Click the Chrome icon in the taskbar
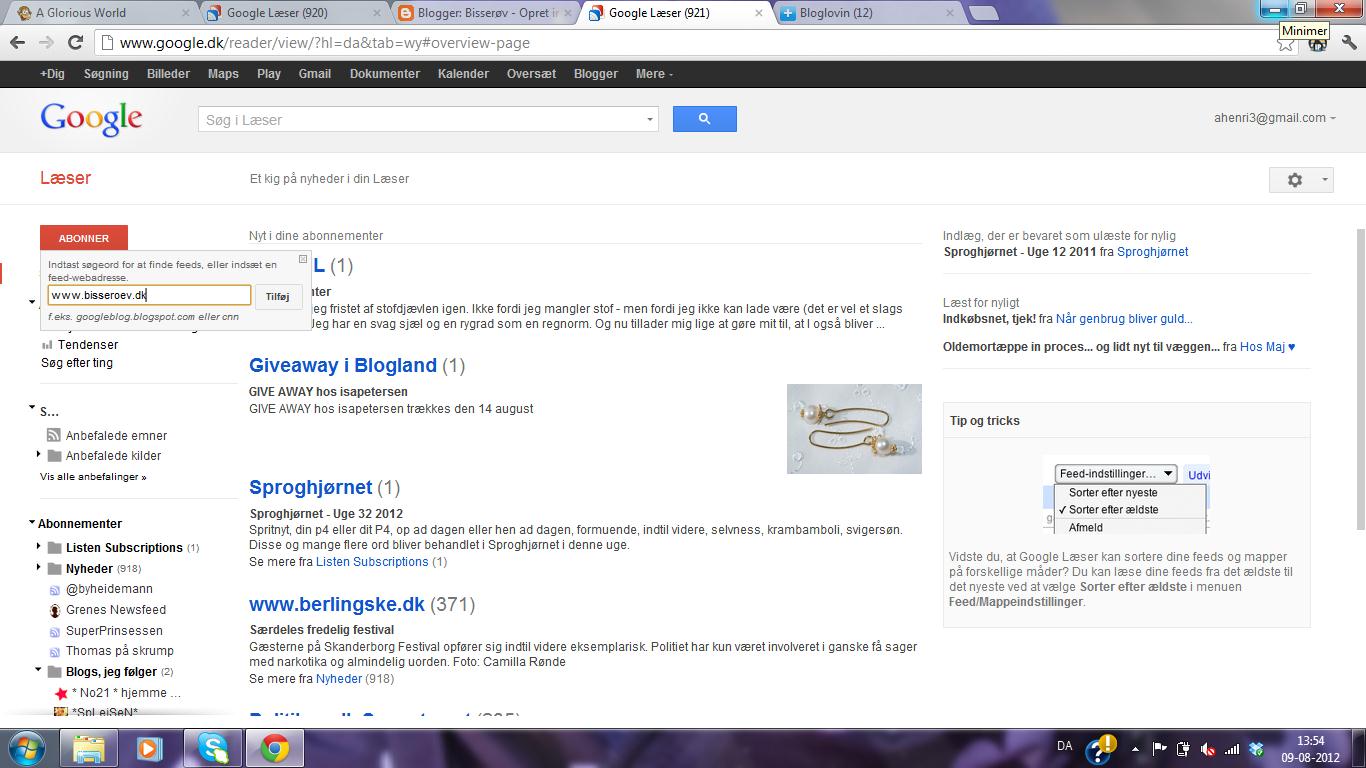The height and width of the screenshot is (768, 1366). pos(275,748)
